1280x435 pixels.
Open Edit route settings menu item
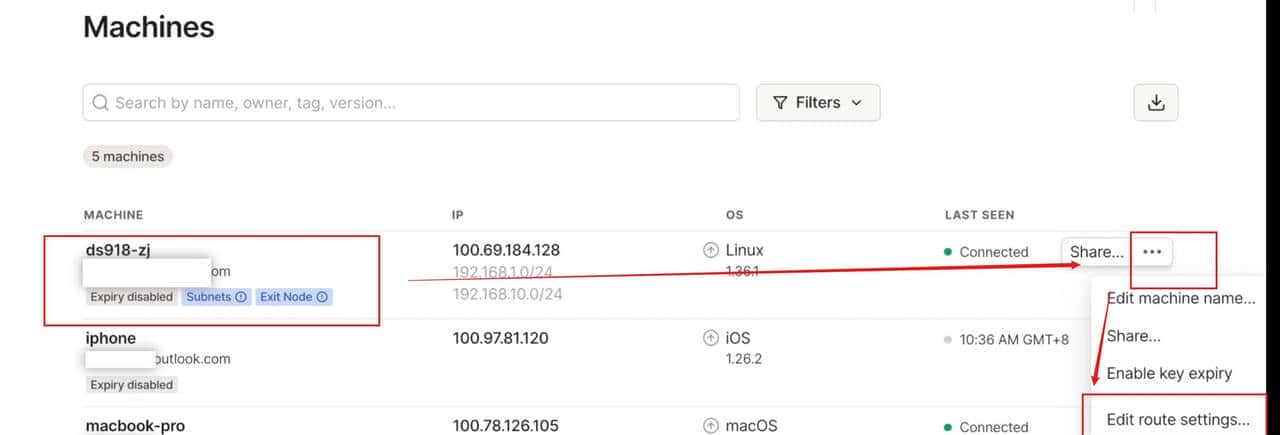pos(1177,420)
